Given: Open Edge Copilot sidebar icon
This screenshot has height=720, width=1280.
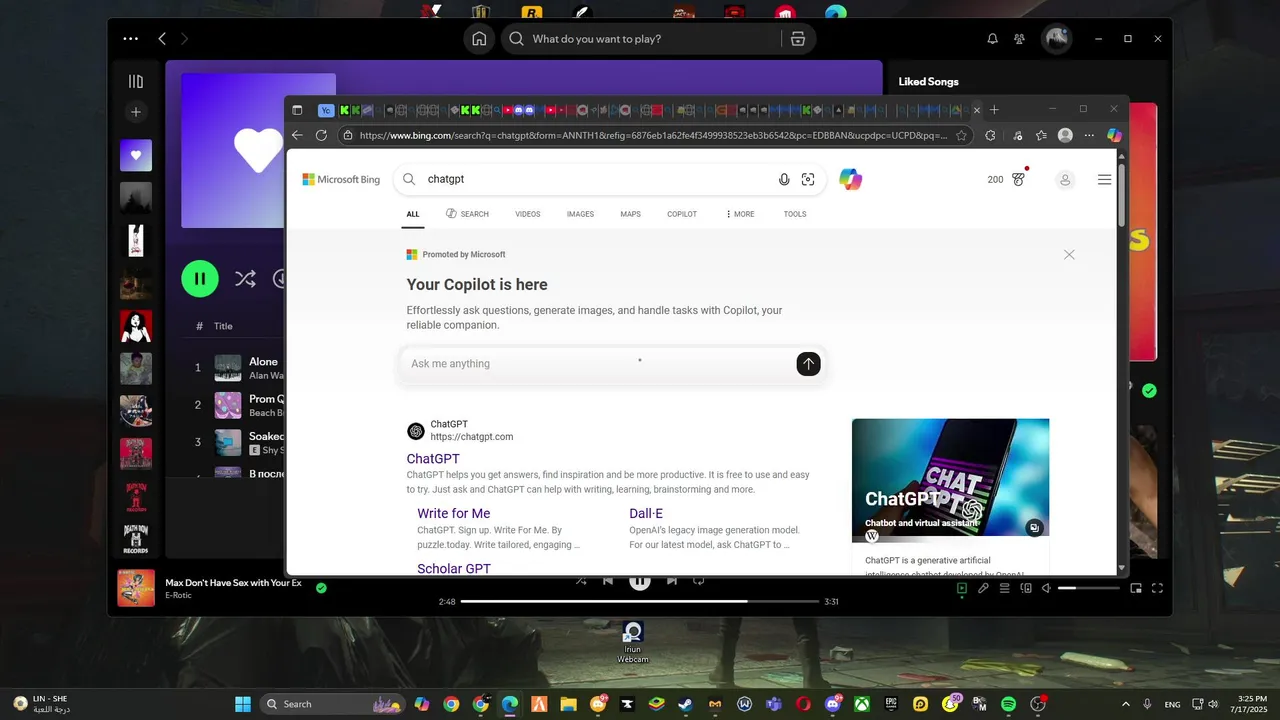Looking at the screenshot, I should point(1114,135).
